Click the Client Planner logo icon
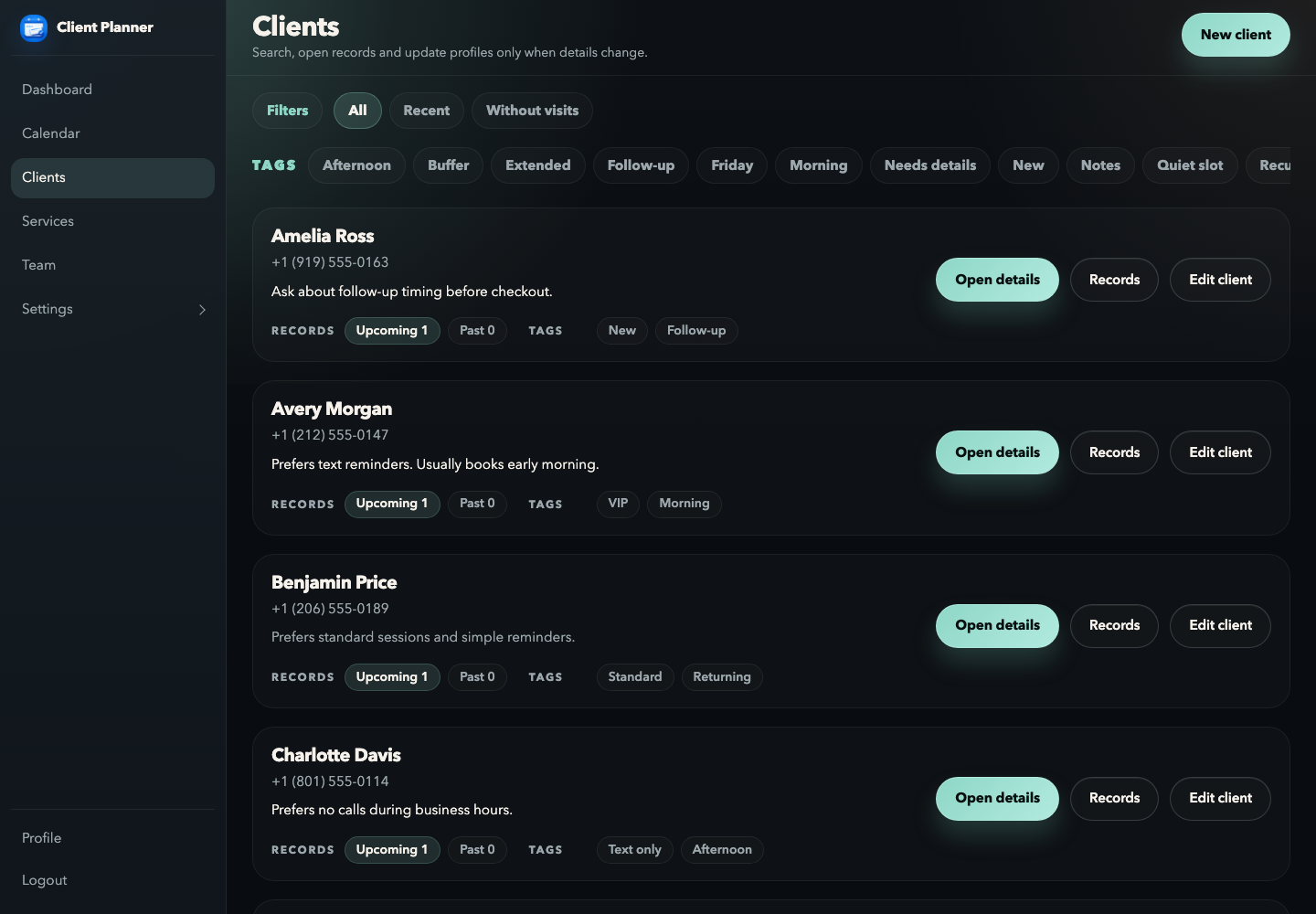1316x914 pixels. click(x=34, y=28)
